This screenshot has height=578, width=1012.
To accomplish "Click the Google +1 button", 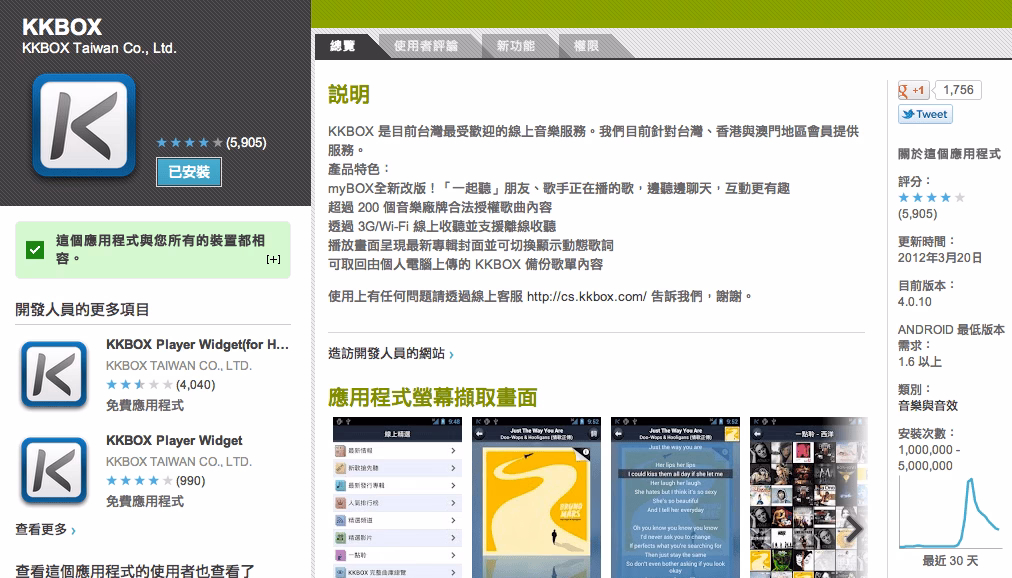I will coord(913,90).
